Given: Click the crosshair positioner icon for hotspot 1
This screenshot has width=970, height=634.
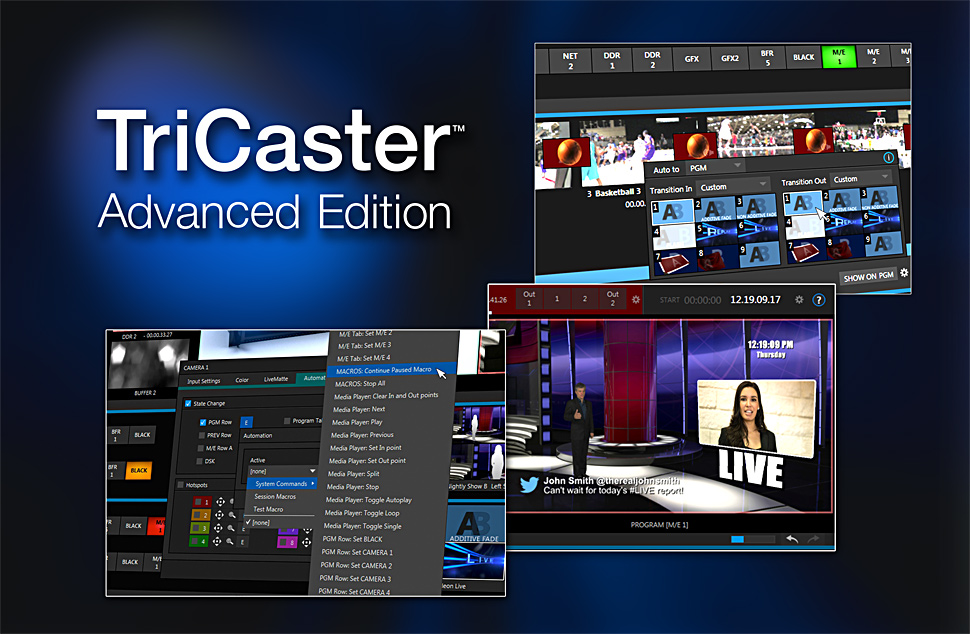Looking at the screenshot, I should coord(218,503).
